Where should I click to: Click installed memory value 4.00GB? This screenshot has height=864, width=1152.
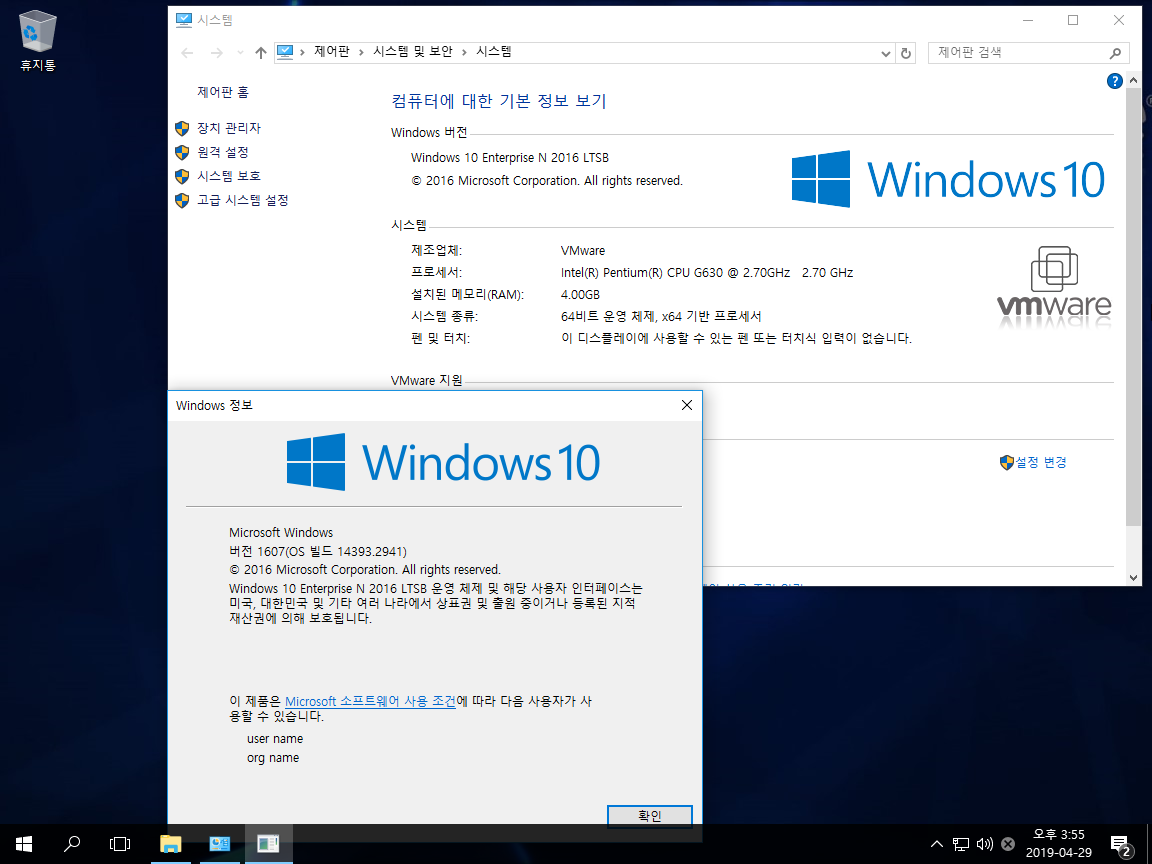coord(580,295)
